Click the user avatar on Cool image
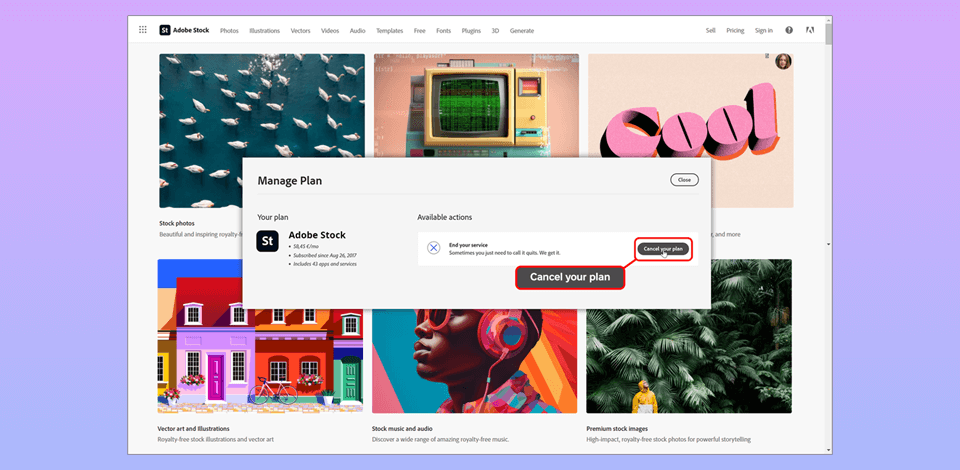960x470 pixels. pos(783,61)
